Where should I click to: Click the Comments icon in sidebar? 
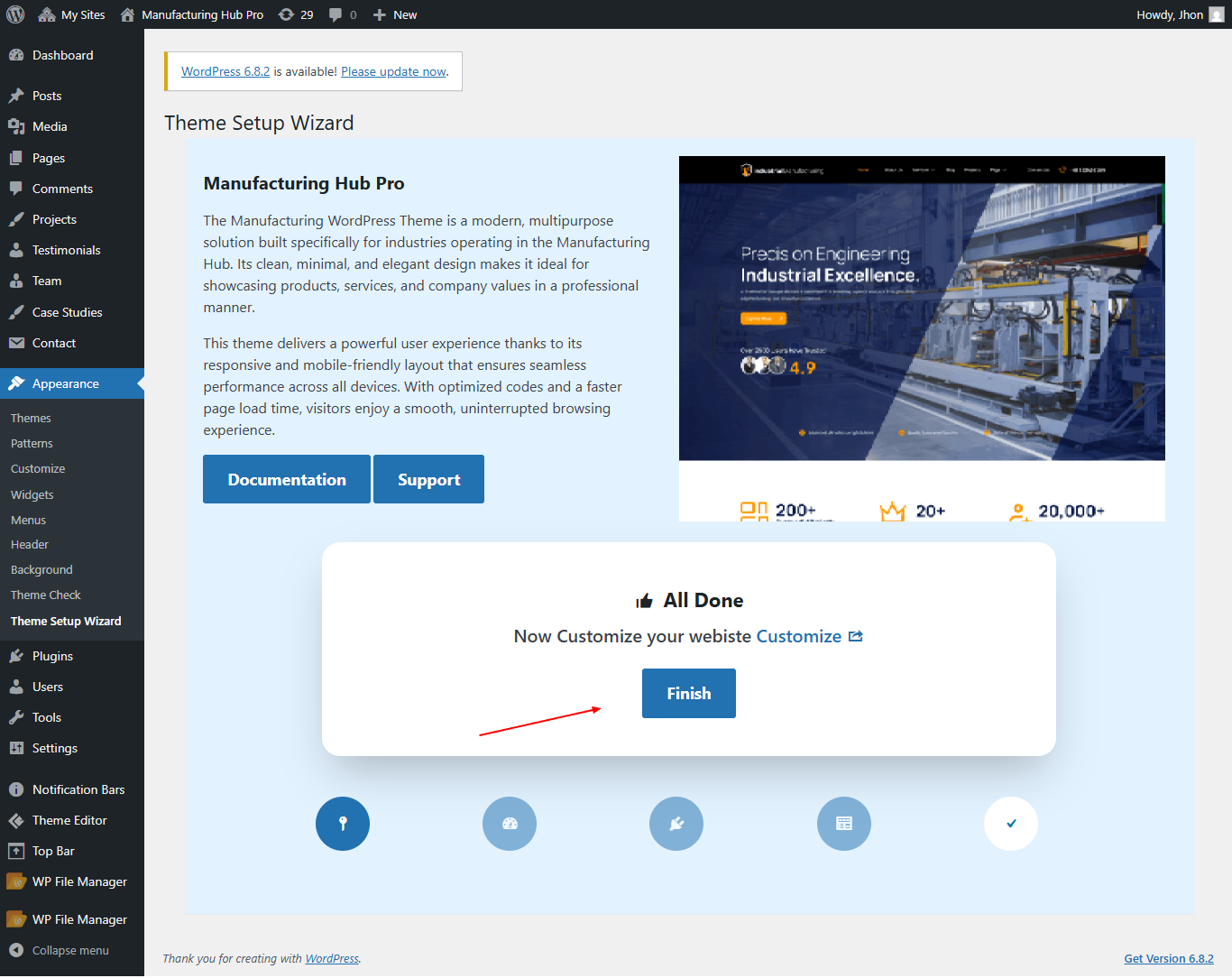coord(16,189)
